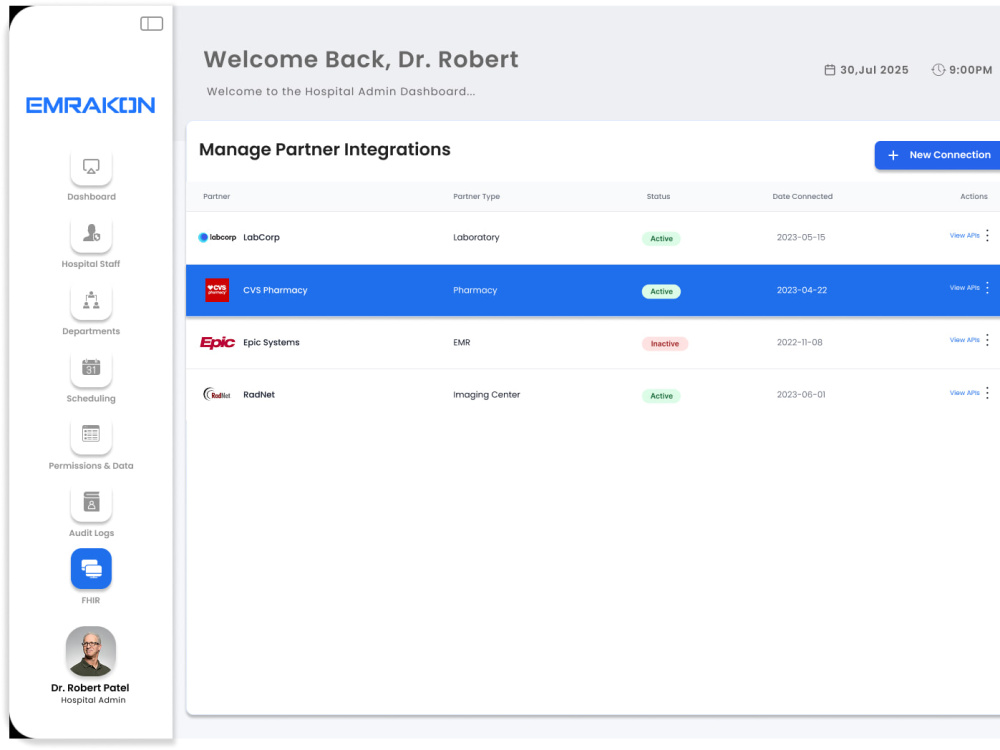
Task: Click the FHIR label under the icon
Action: pos(91,600)
